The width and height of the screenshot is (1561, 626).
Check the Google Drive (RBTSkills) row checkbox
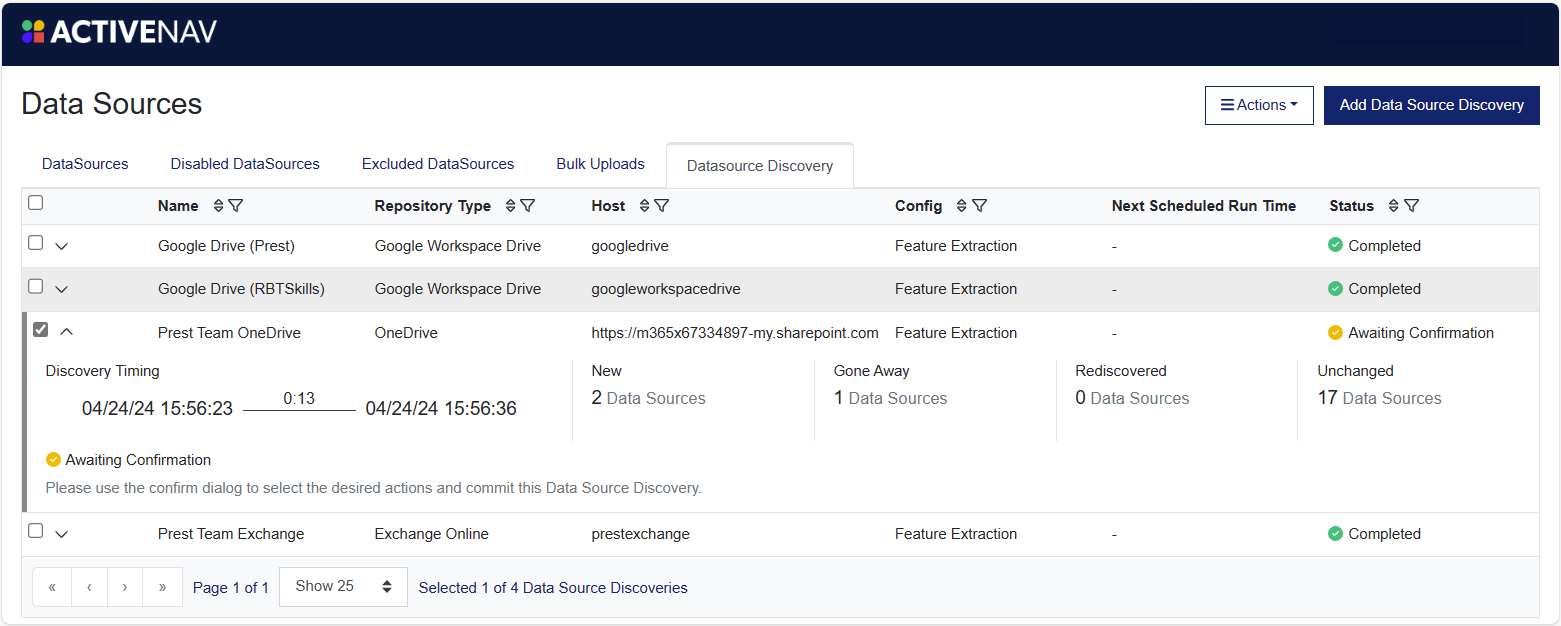pyautogui.click(x=36, y=286)
